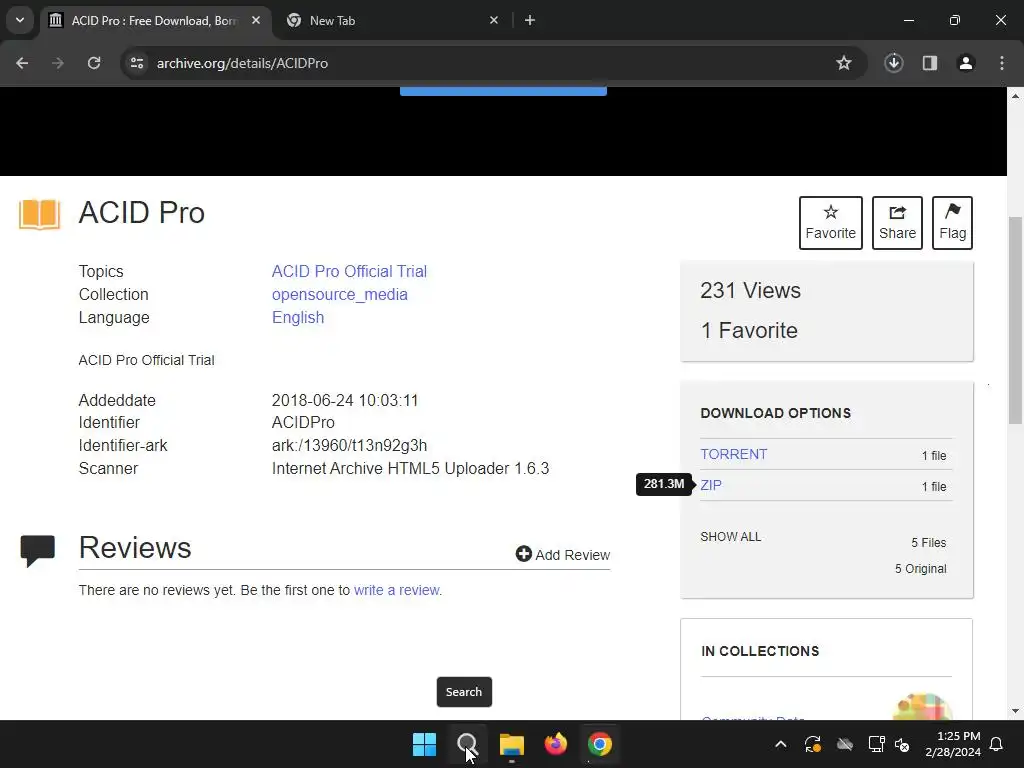Screen dimensions: 1024x768
Task: Click the Favorite star button
Action: pyautogui.click(x=830, y=223)
